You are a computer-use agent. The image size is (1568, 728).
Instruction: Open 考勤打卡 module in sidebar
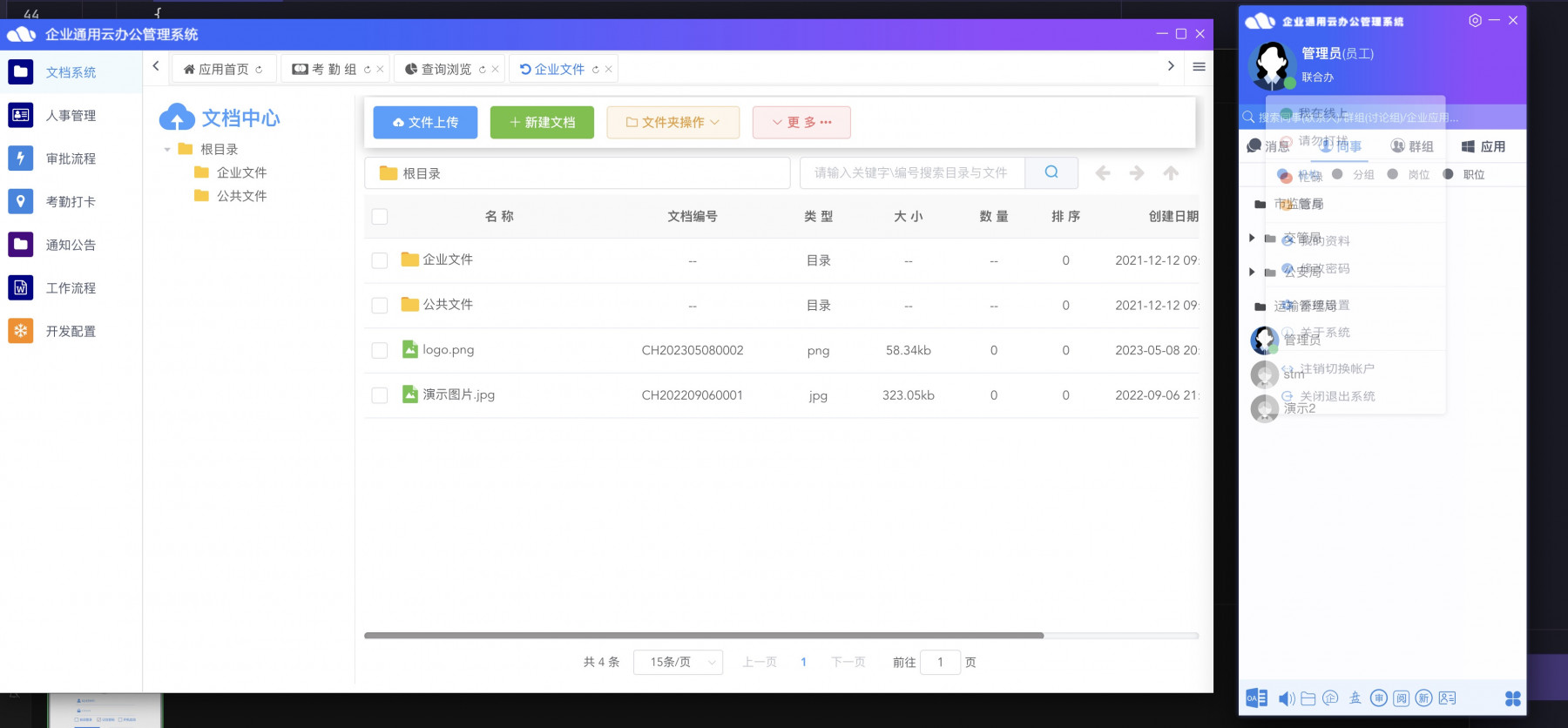point(71,201)
